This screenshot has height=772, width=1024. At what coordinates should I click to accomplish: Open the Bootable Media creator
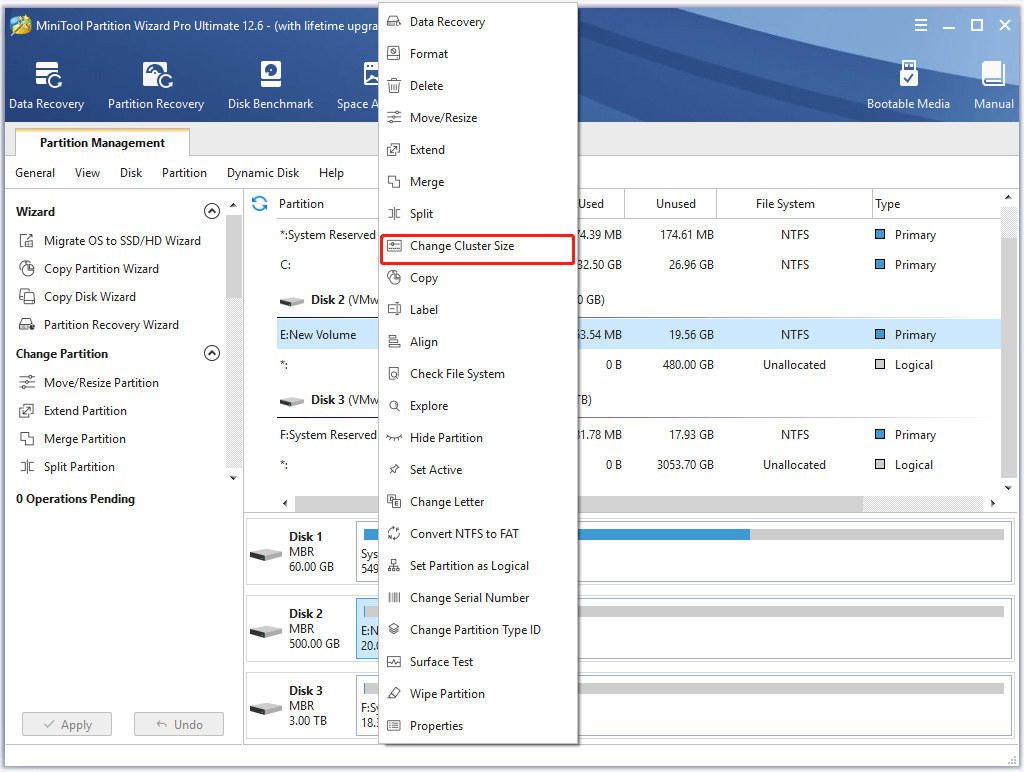click(908, 84)
